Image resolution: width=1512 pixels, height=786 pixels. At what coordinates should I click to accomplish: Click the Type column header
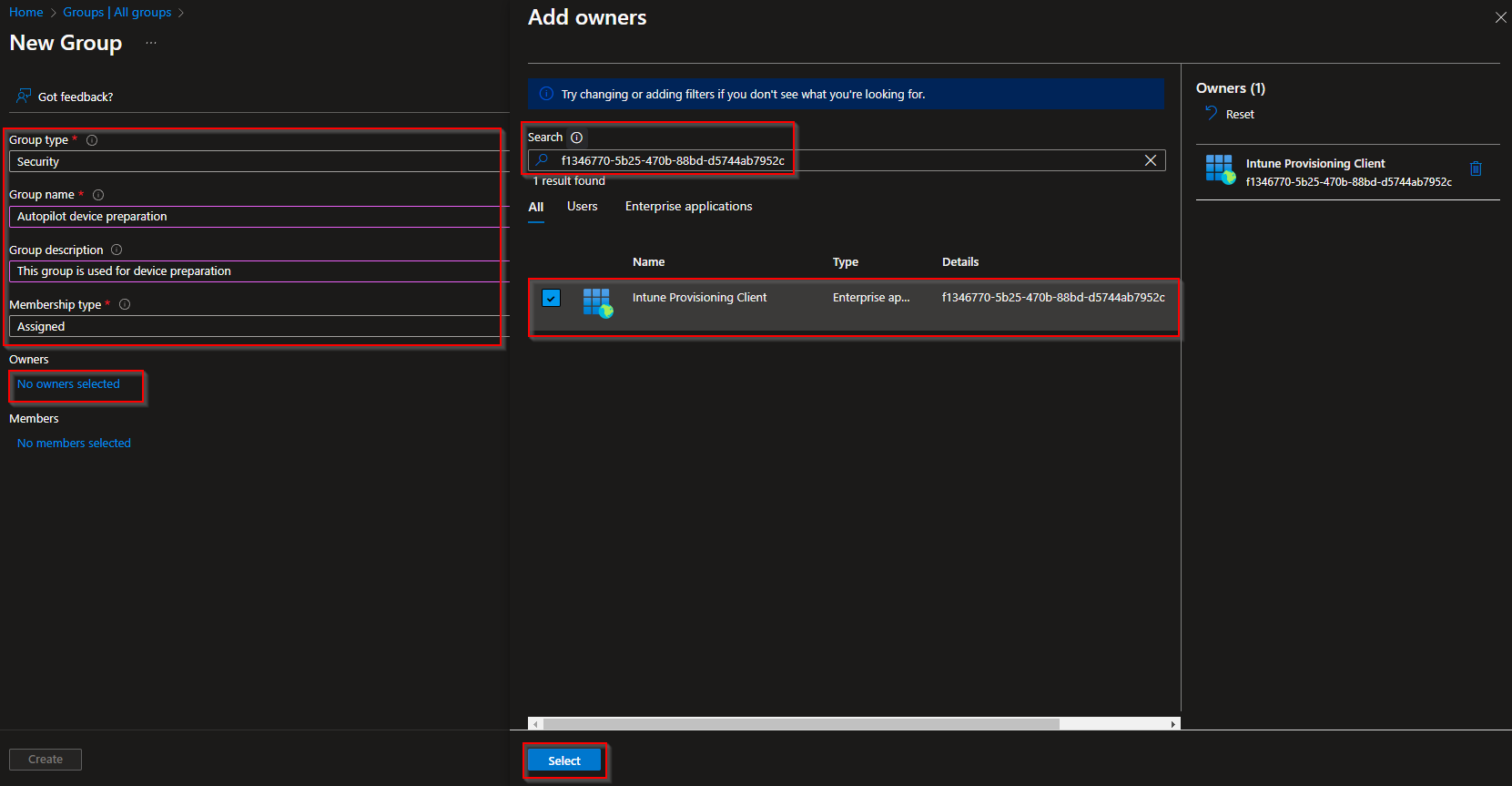coord(846,262)
